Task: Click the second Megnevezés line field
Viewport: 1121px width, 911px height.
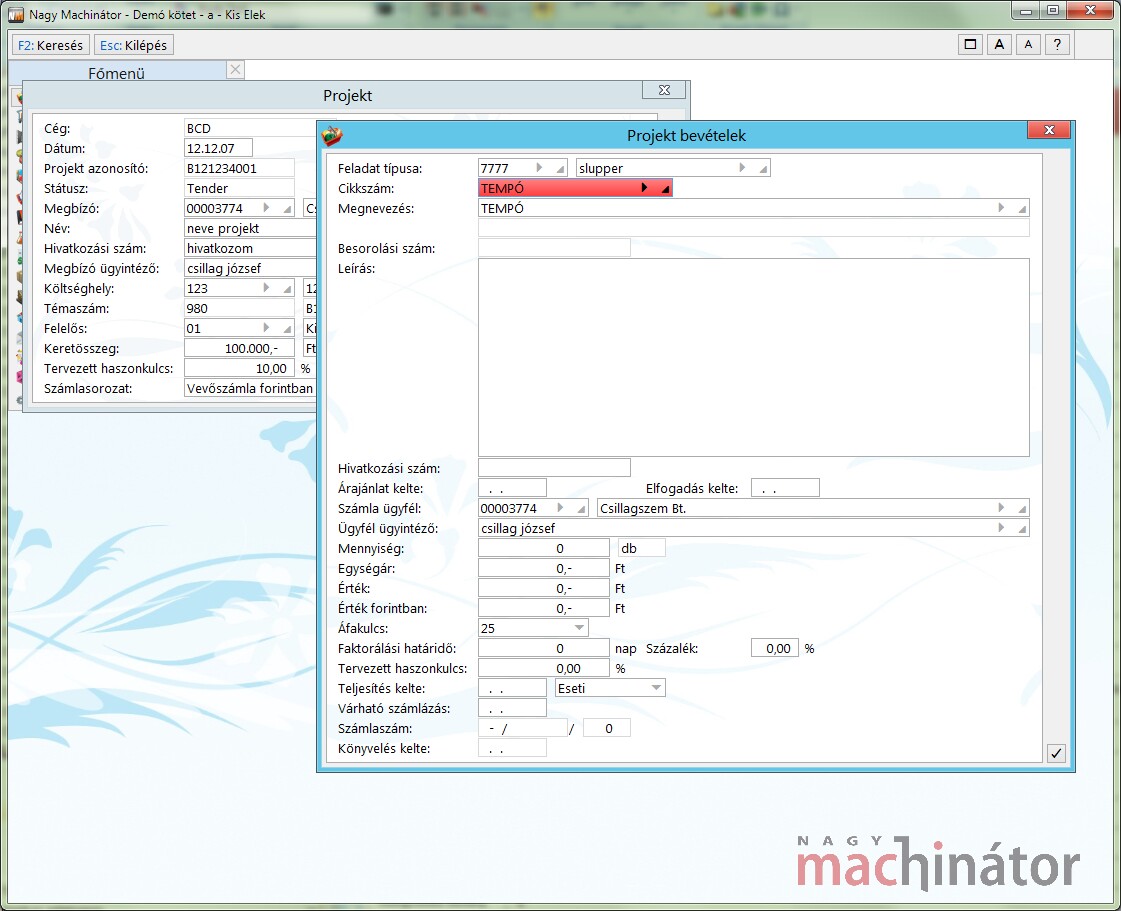Action: 754,228
